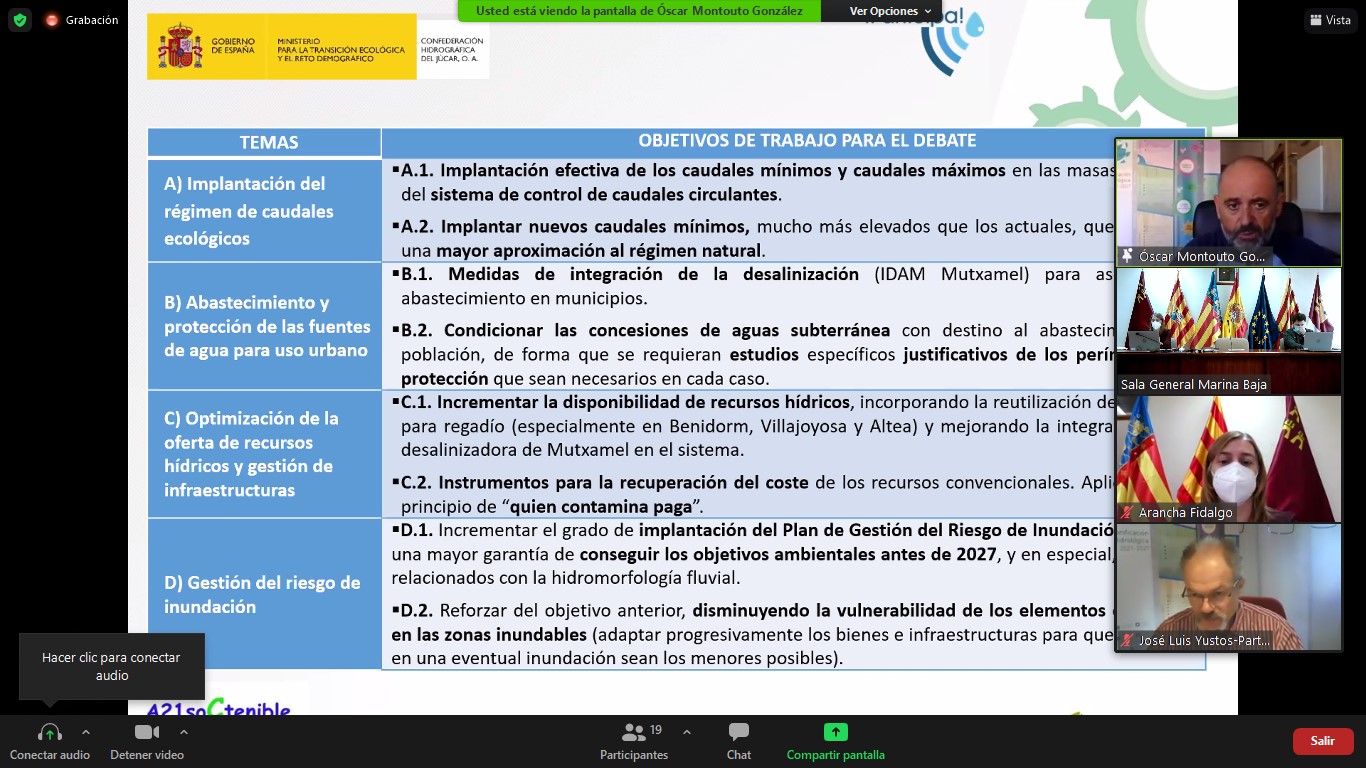Viewport: 1366px width, 768px height.
Task: Select Sala General Marina Baja video thumbnail
Action: point(1228,331)
